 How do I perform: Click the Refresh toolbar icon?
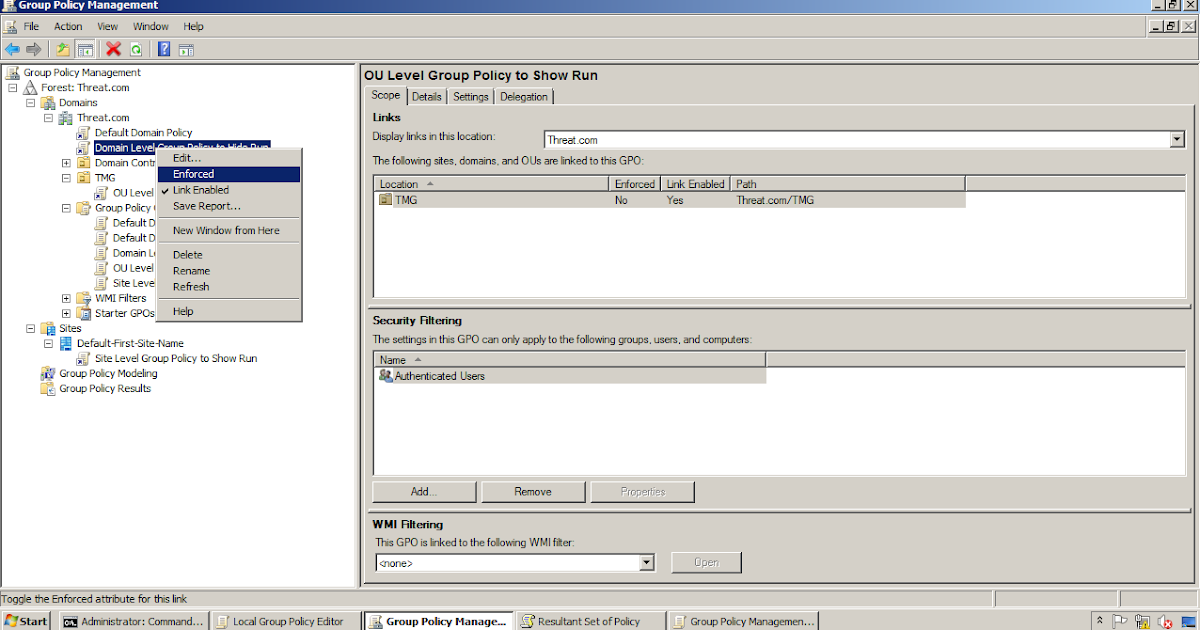(136, 48)
